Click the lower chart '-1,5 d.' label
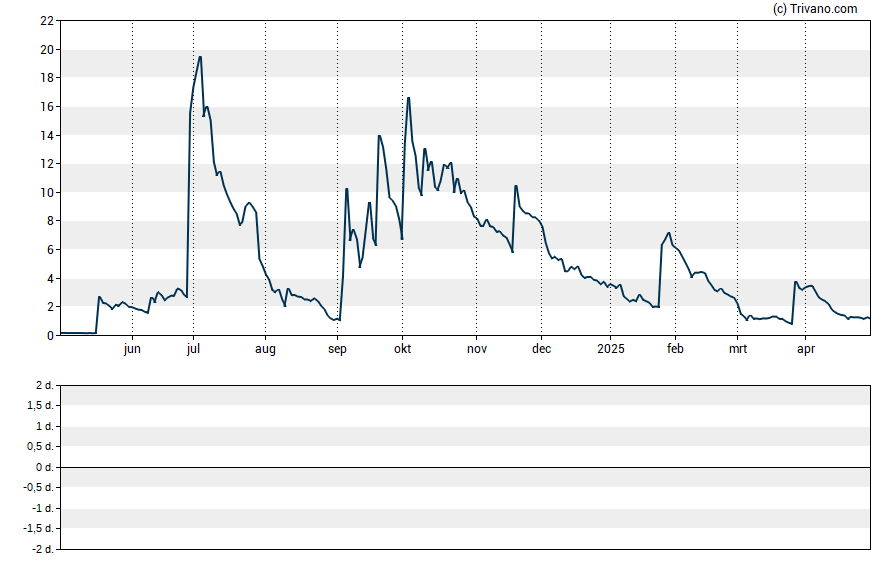The height and width of the screenshot is (565, 888). [x=38, y=529]
